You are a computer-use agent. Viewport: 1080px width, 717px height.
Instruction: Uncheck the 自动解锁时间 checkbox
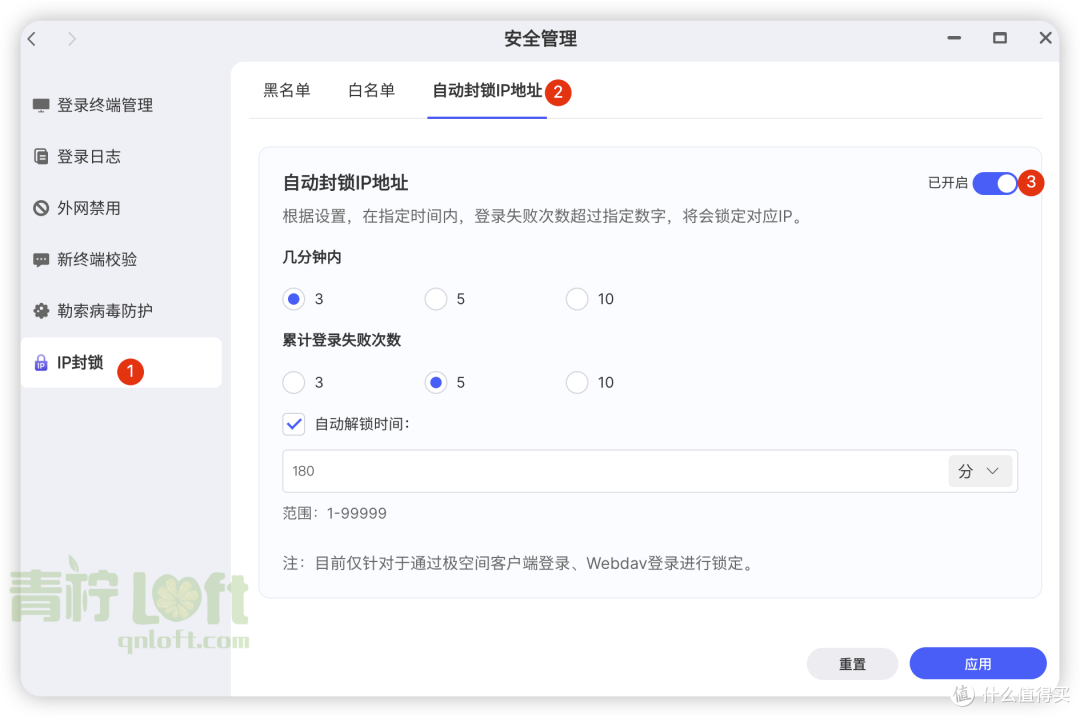pos(294,424)
